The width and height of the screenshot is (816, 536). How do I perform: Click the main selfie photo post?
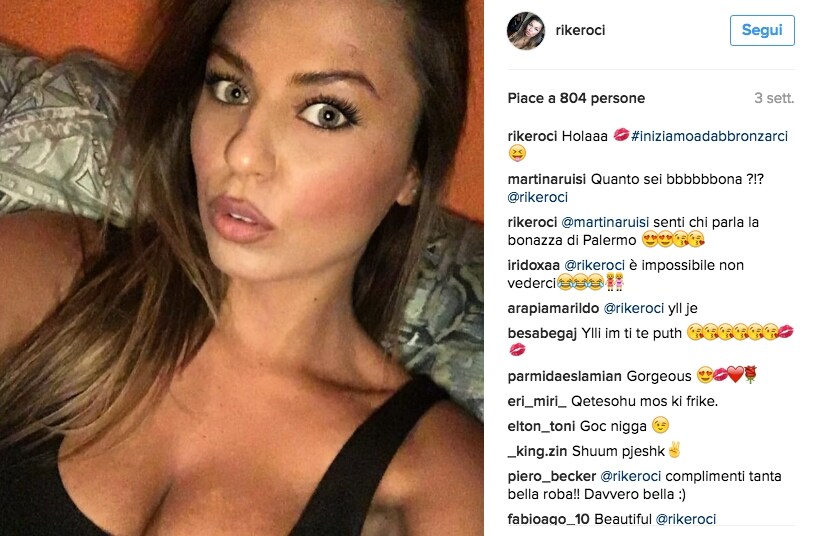tap(242, 268)
